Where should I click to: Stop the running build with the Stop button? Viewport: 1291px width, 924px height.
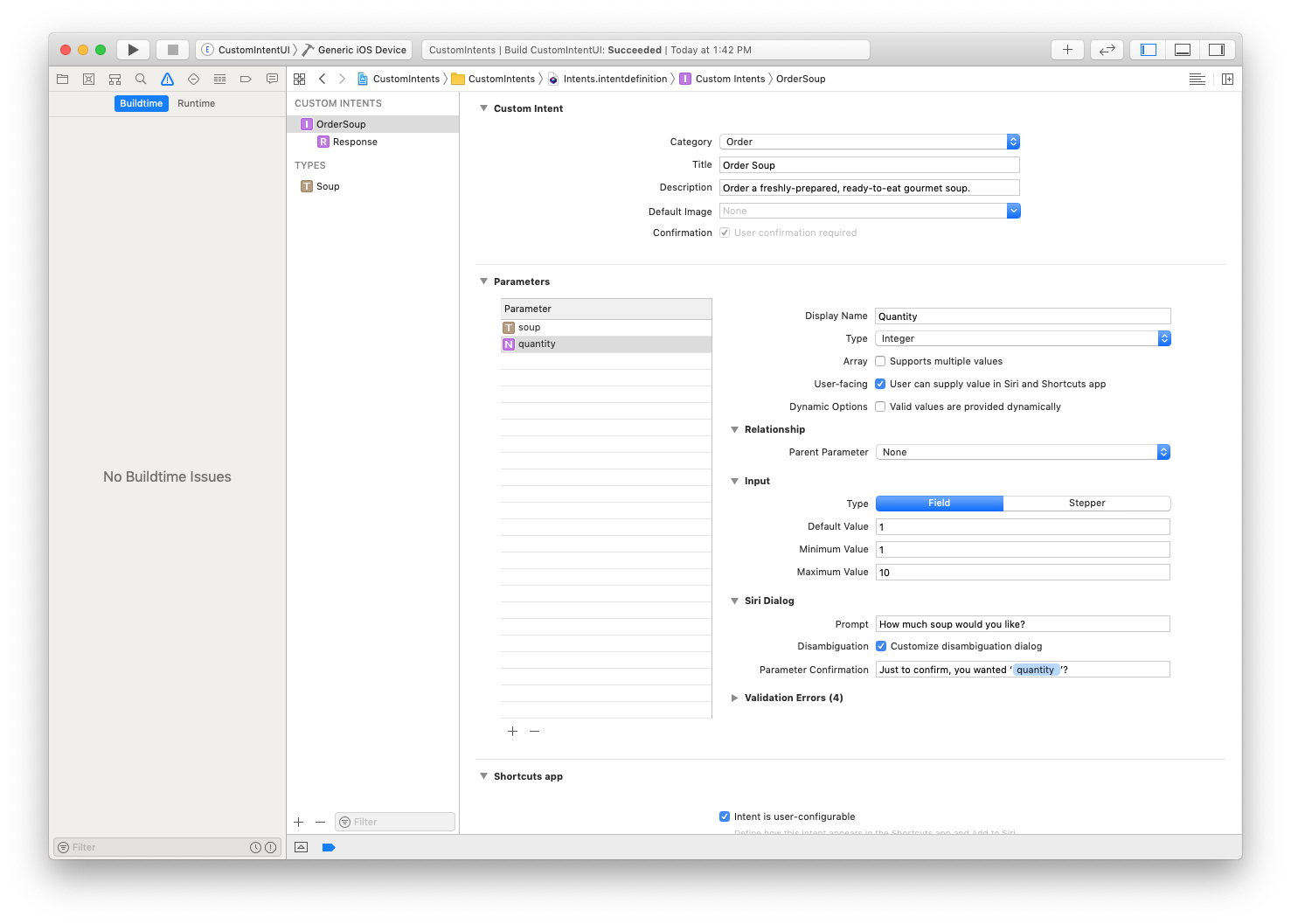pyautogui.click(x=172, y=50)
